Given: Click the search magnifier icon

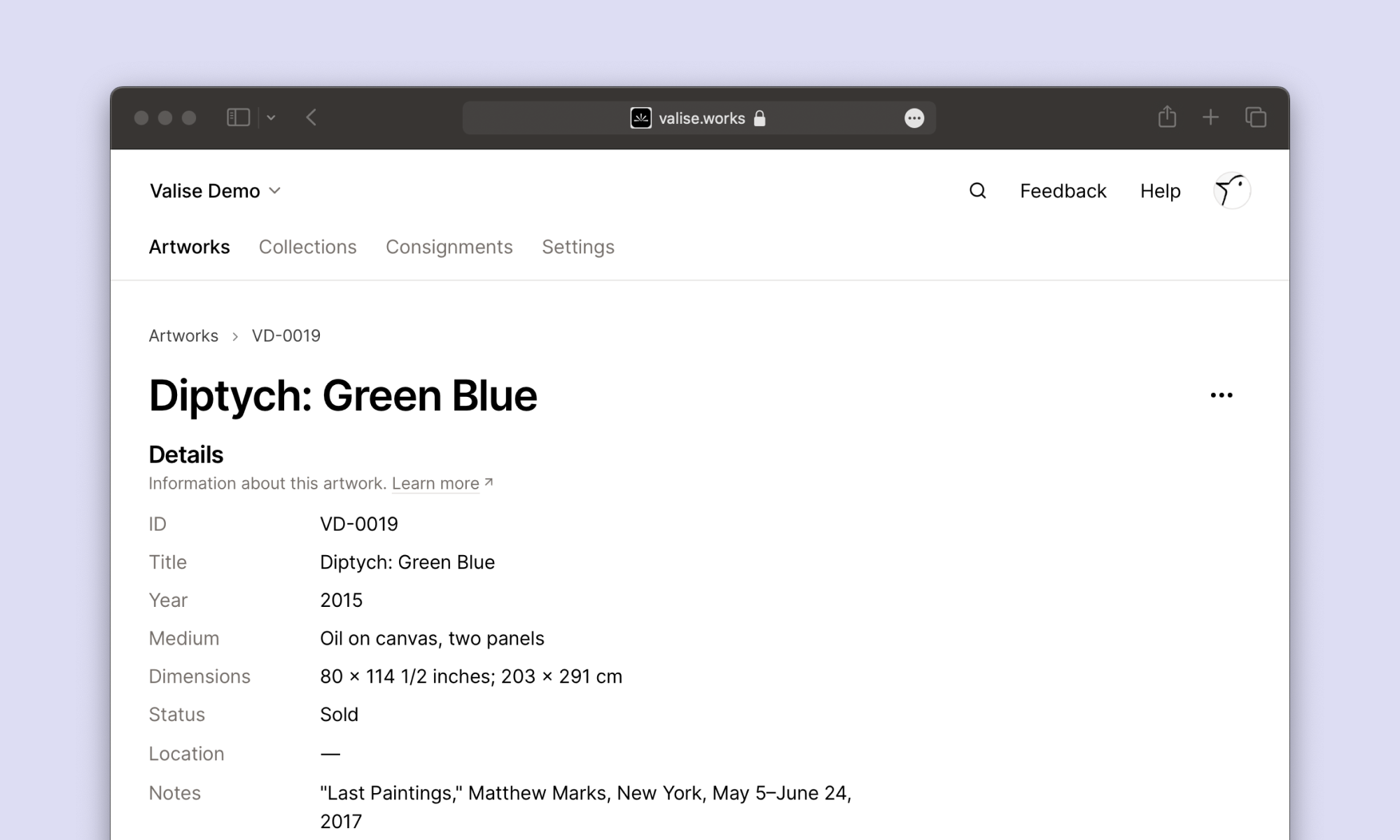Looking at the screenshot, I should [x=977, y=191].
